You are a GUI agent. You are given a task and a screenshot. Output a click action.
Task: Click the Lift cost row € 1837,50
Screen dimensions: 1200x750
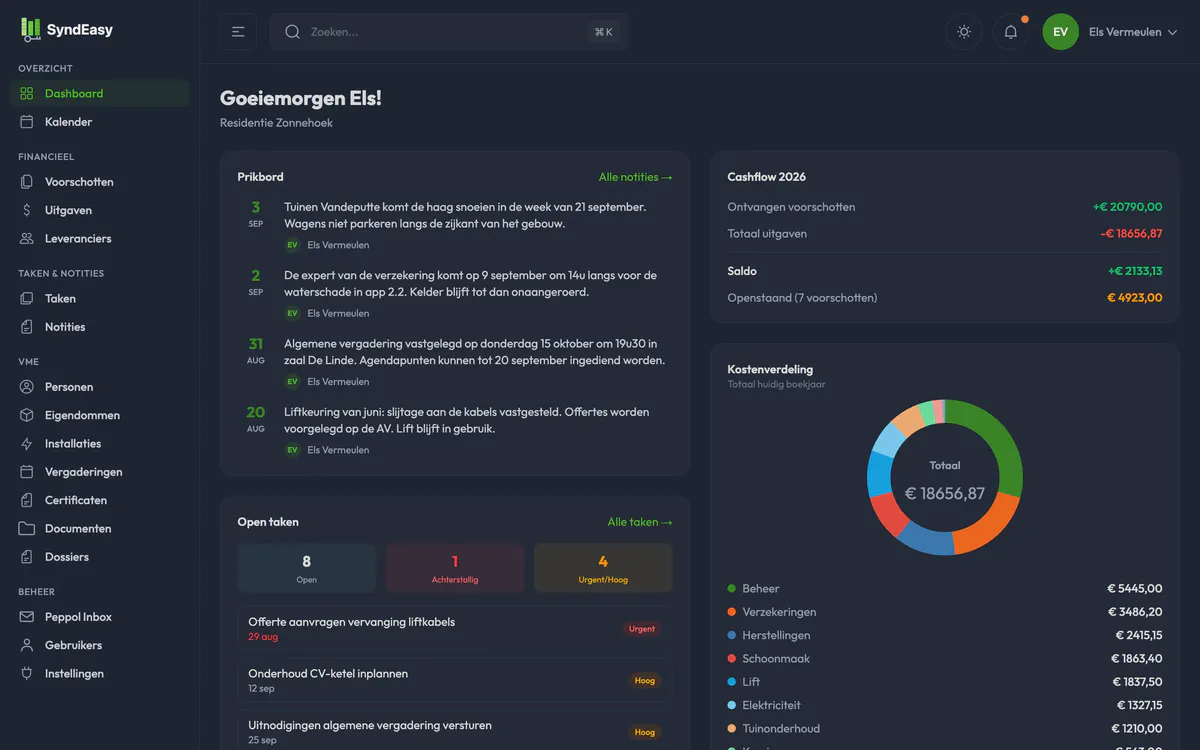point(945,682)
